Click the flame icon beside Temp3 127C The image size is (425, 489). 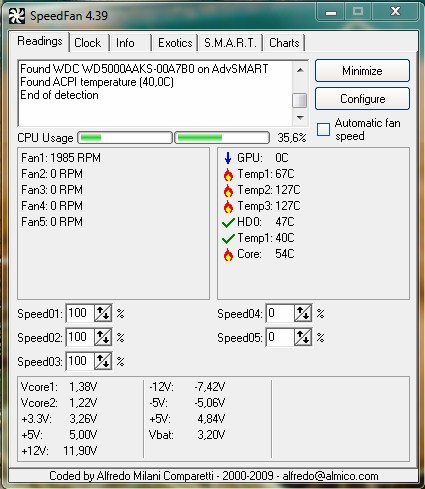pos(228,206)
